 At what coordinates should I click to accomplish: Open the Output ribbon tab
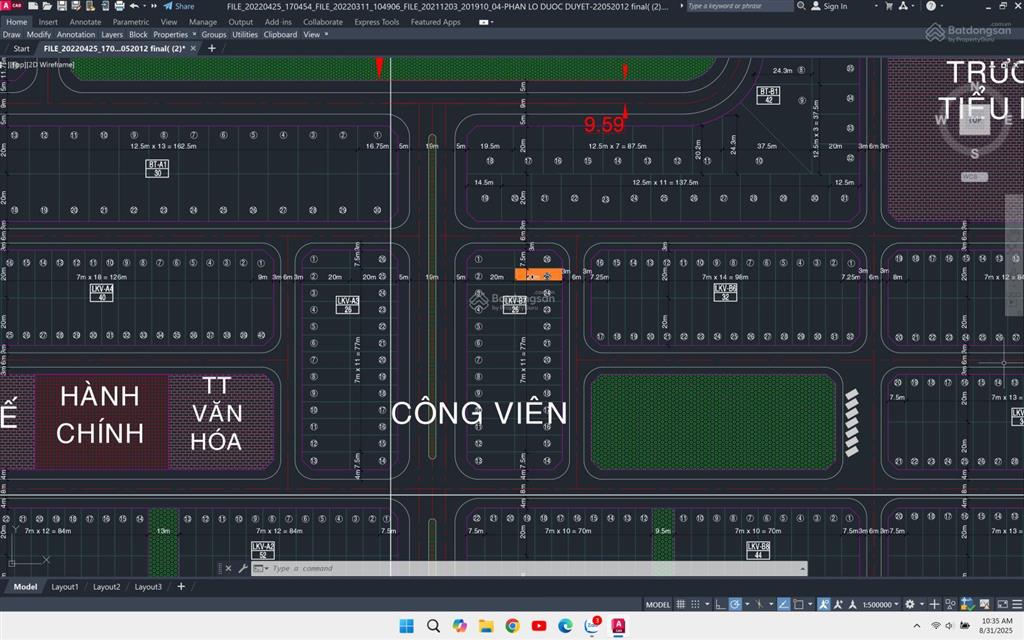tap(240, 22)
